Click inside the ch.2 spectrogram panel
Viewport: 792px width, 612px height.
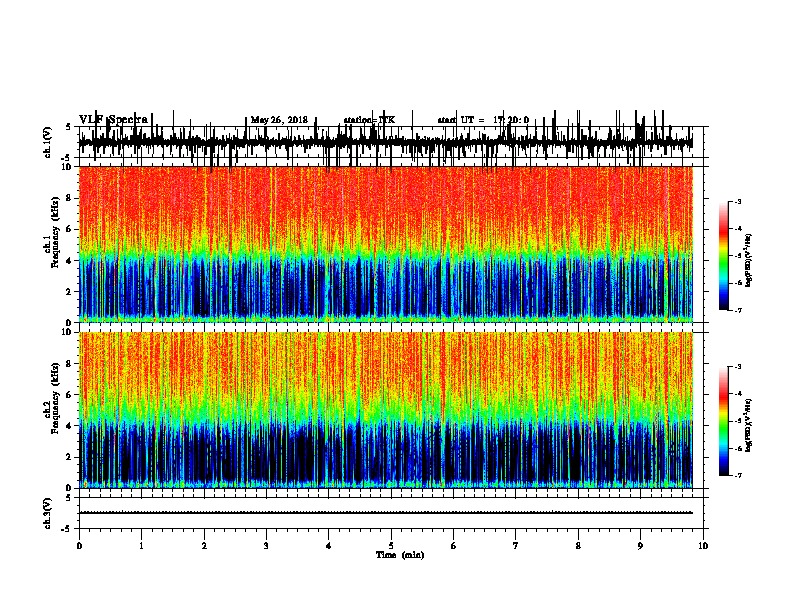385,410
